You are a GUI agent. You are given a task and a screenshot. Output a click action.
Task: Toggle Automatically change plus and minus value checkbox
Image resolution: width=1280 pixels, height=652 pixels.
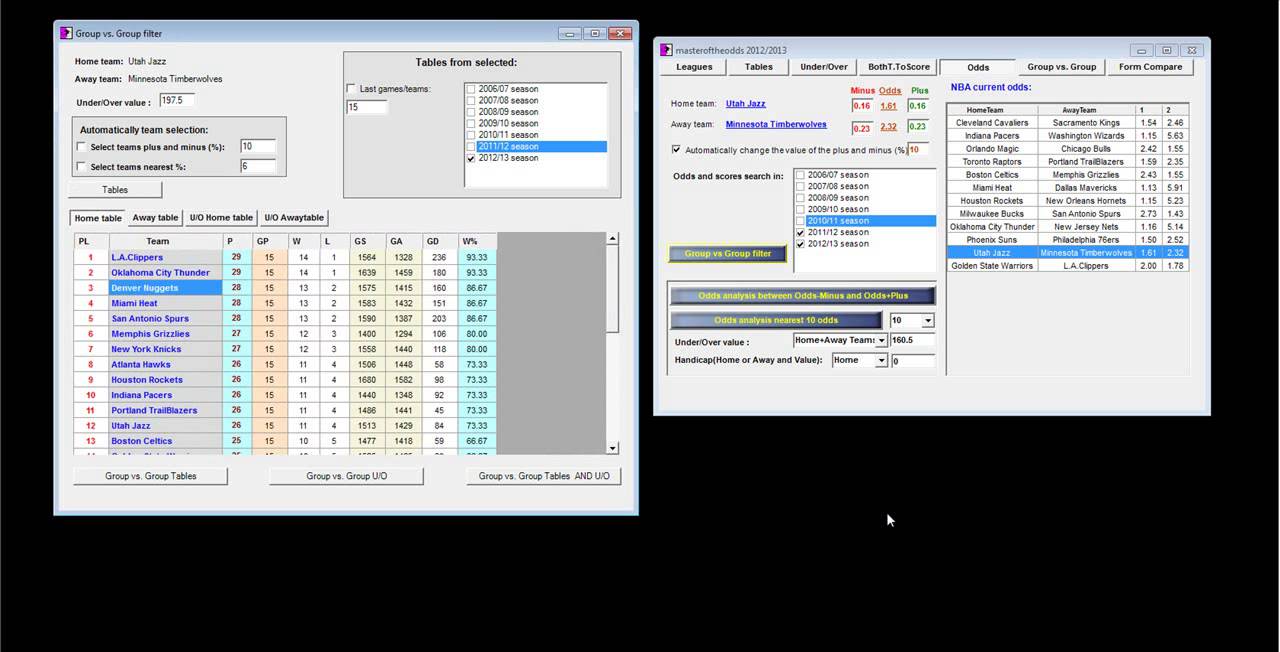(677, 150)
